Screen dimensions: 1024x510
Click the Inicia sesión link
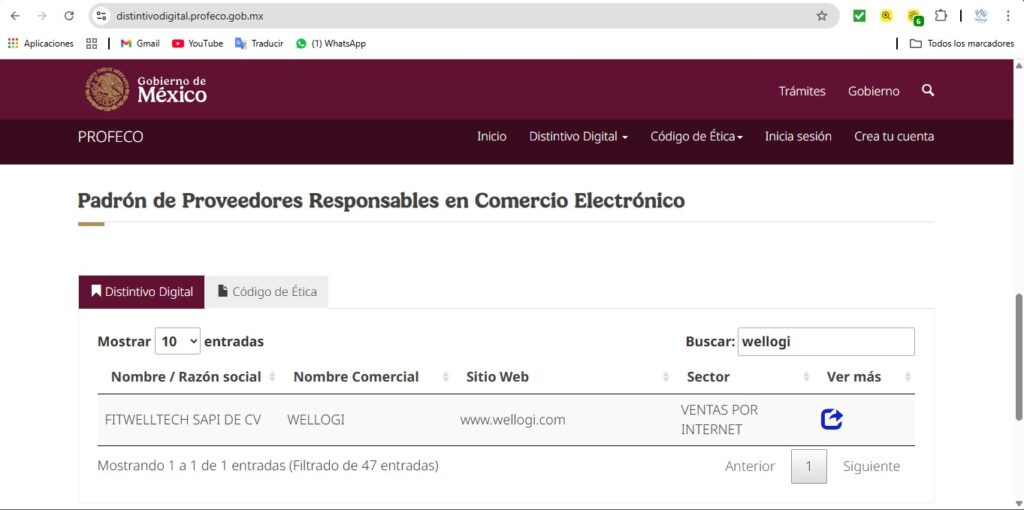[798, 136]
